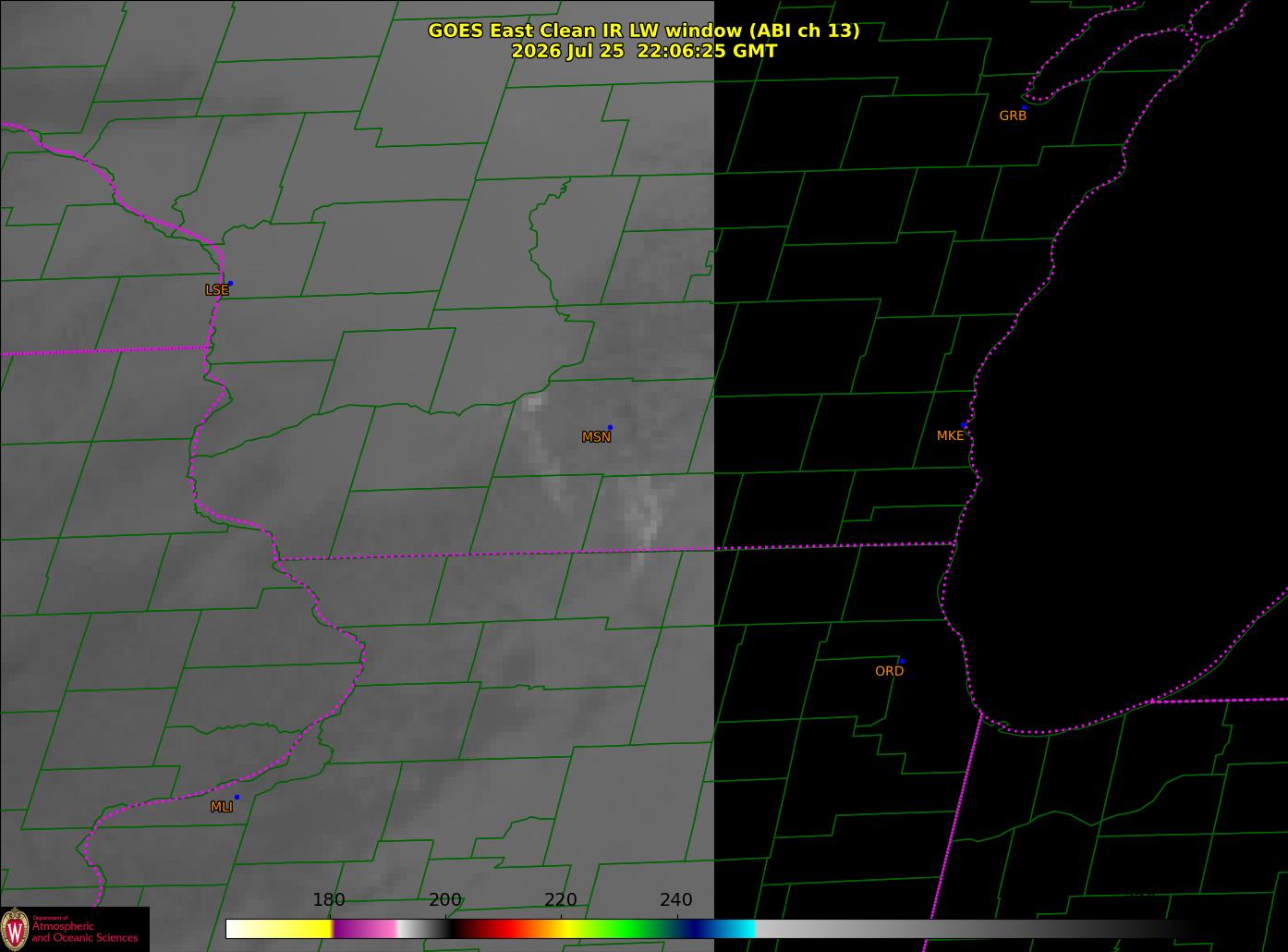Click the 240 label on the temperature scale
Viewport: 1288px width, 952px height.
pyautogui.click(x=676, y=899)
